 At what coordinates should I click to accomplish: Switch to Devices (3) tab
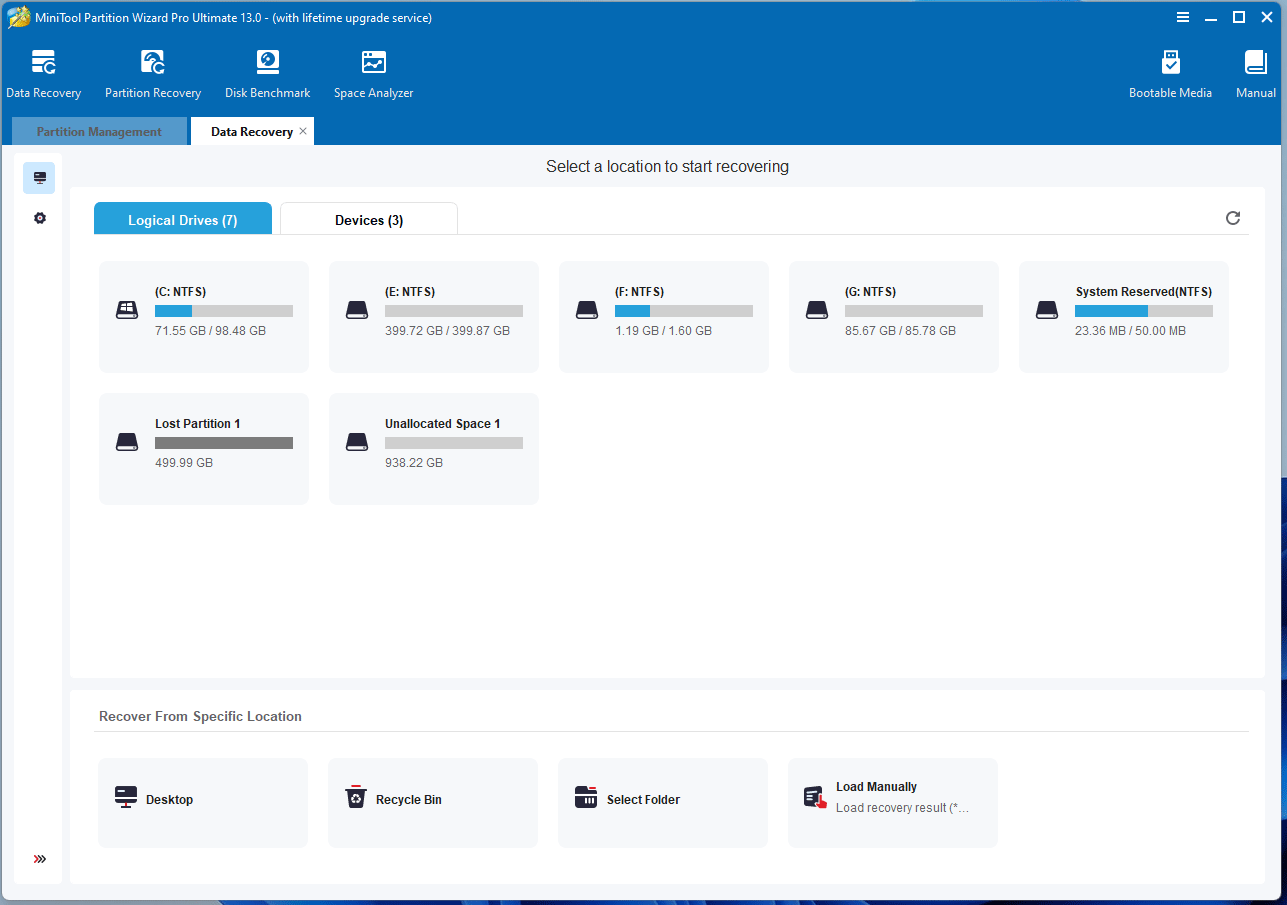369,220
